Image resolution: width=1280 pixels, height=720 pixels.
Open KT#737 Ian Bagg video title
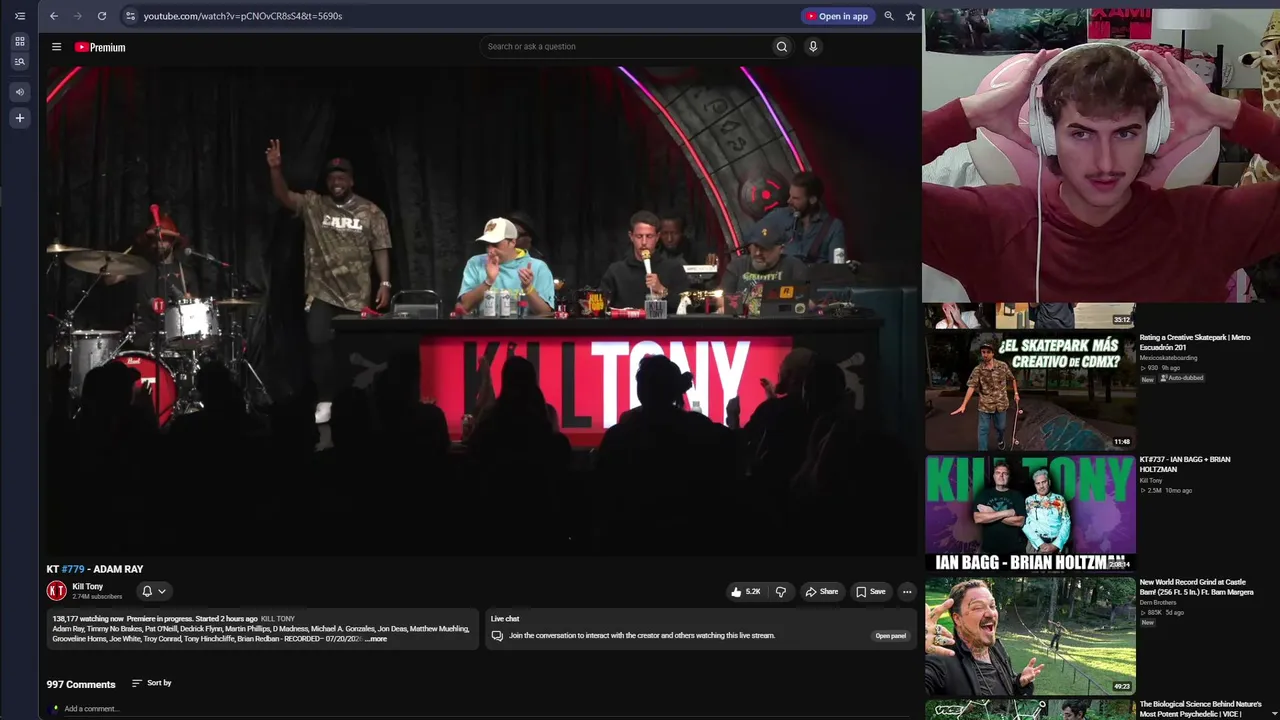click(x=1185, y=464)
